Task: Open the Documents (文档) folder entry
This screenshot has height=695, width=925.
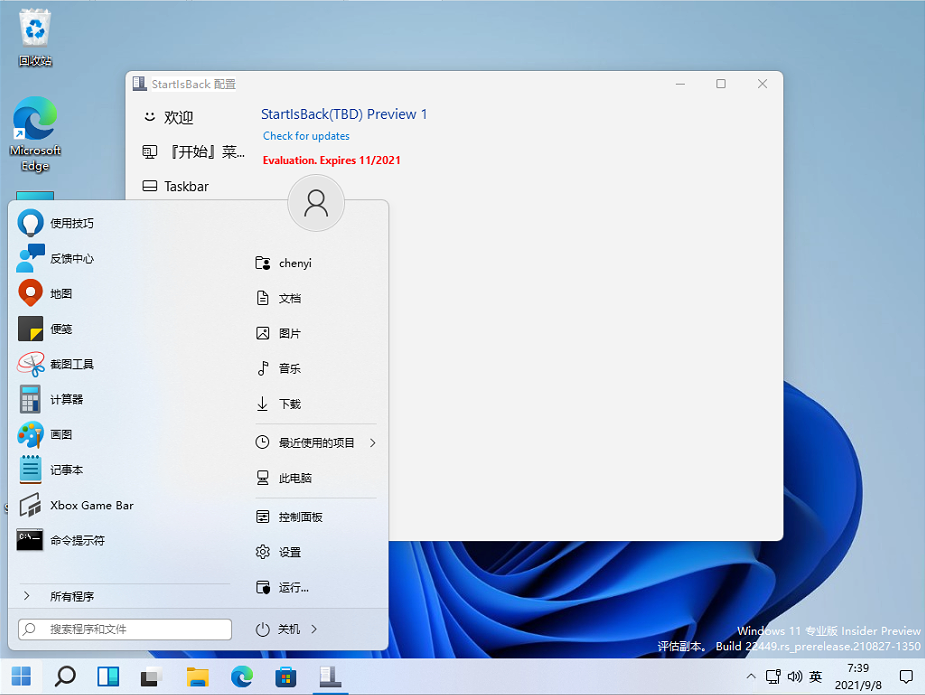Action: tap(289, 298)
